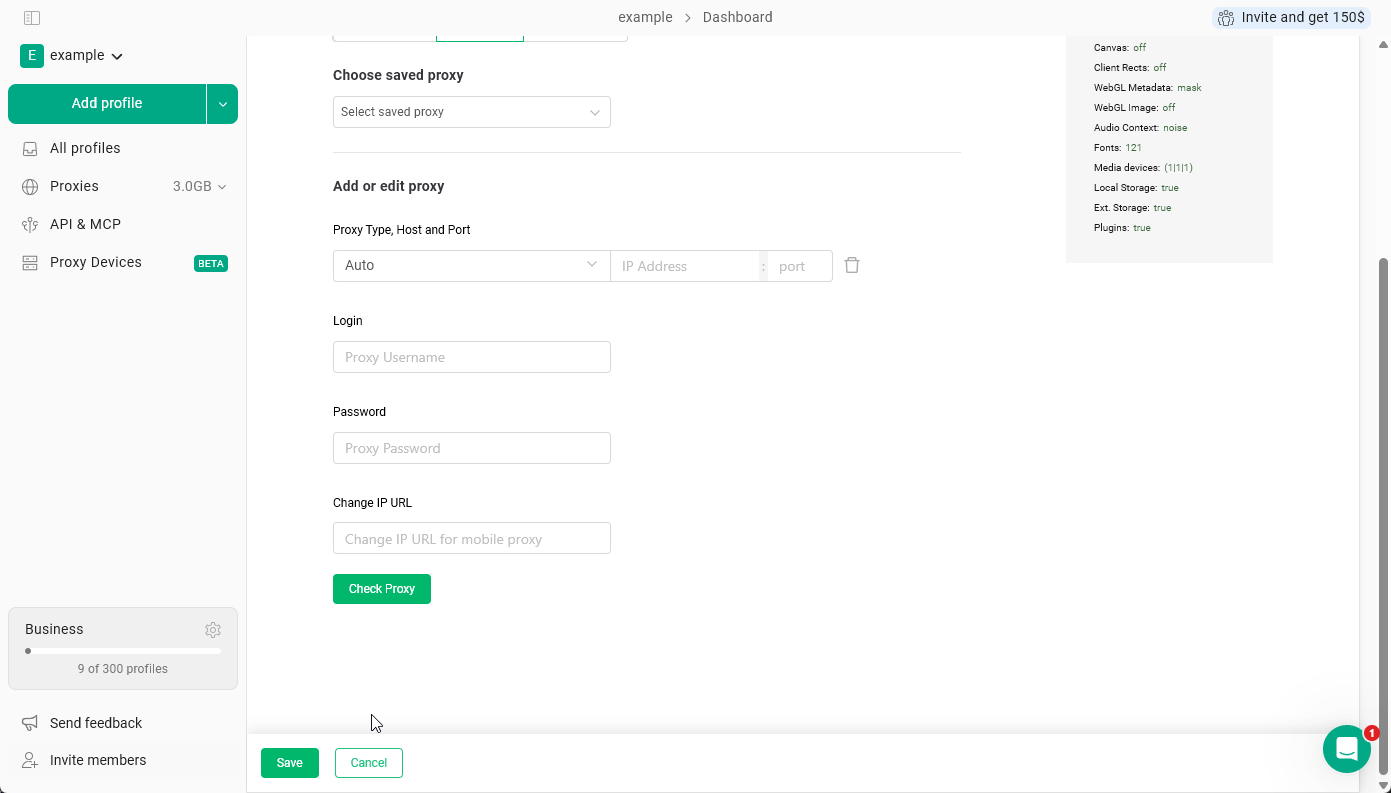Viewport: 1391px width, 793px height.
Task: Click the Proxy Devices server icon
Action: coord(30,262)
